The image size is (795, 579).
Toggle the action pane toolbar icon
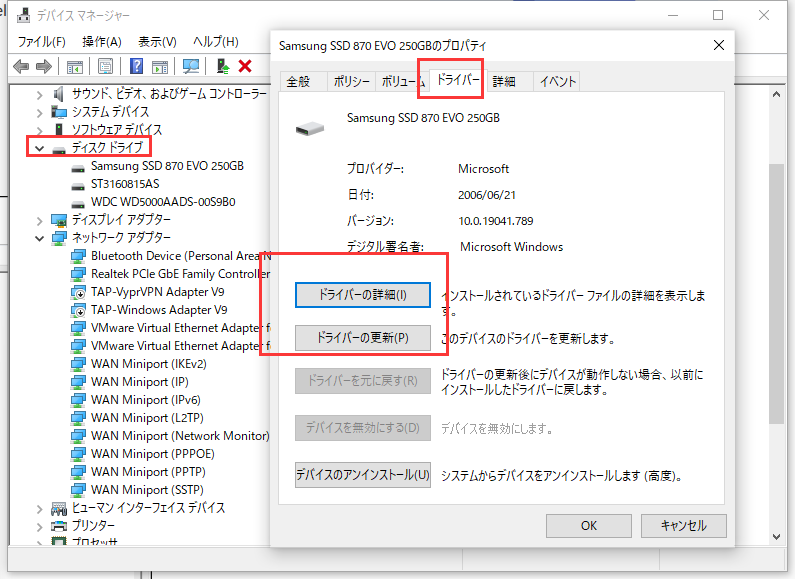(x=160, y=66)
